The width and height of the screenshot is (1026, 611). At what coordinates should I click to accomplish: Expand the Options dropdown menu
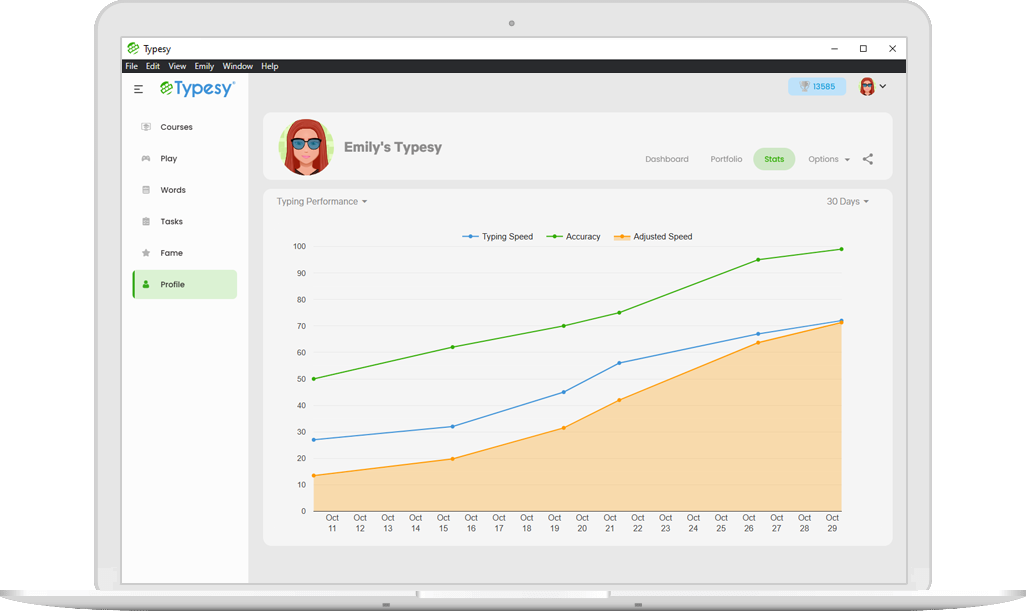(x=828, y=159)
